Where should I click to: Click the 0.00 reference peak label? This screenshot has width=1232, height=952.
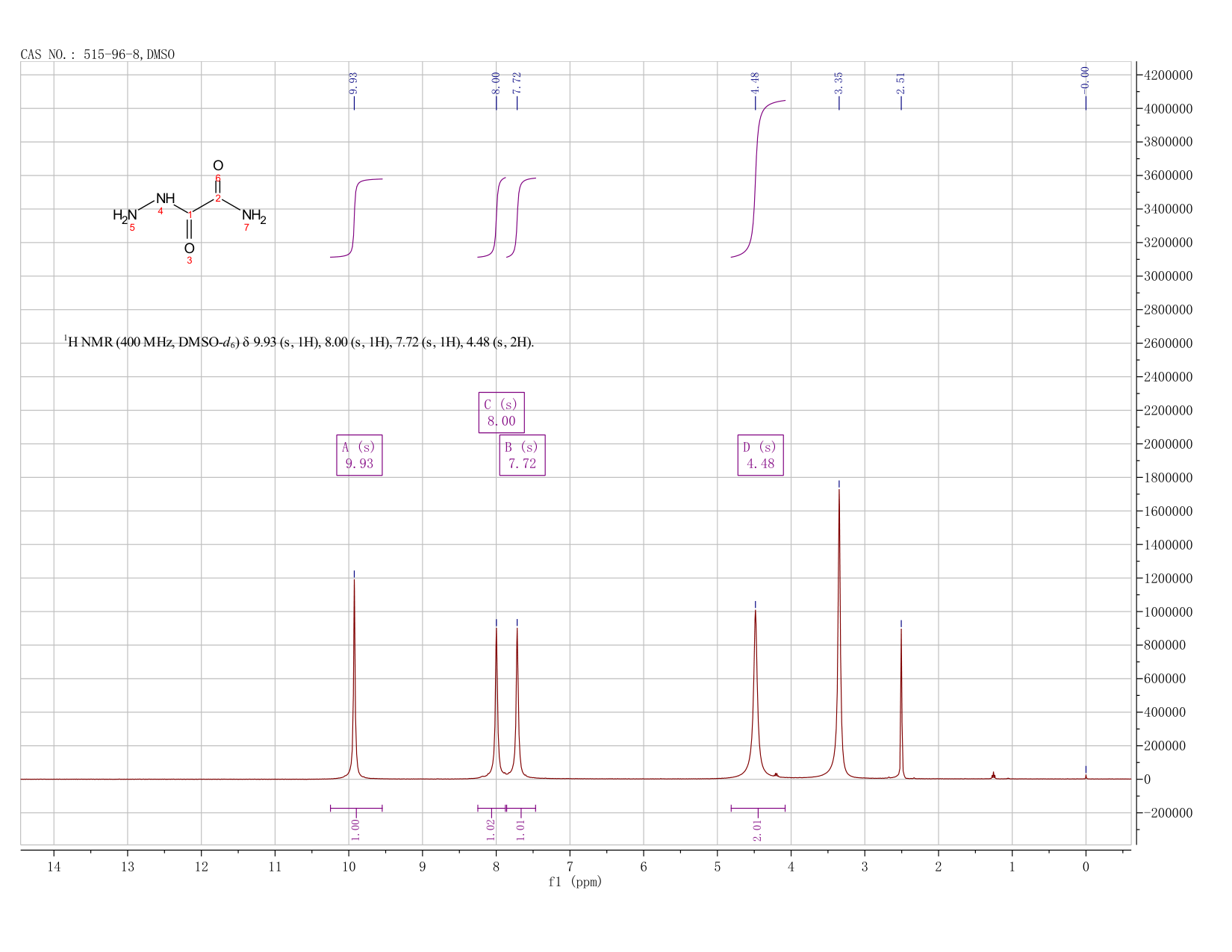[1086, 77]
